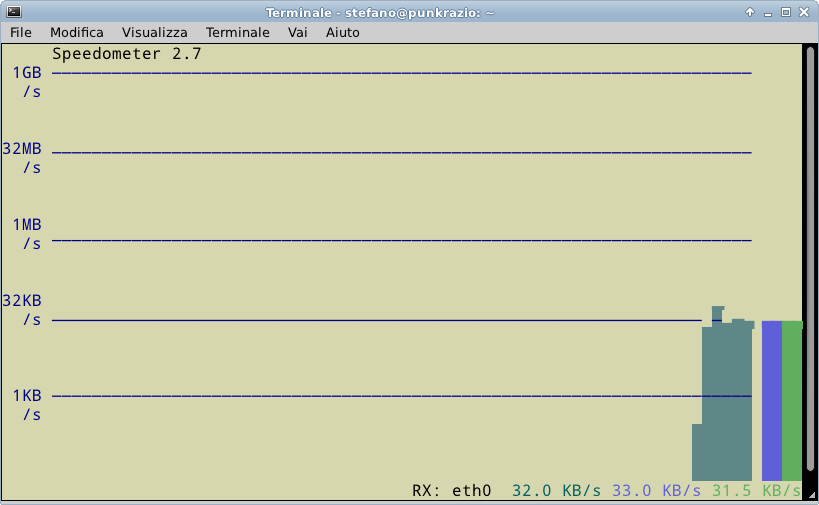Open the Vai menu

click(x=298, y=32)
